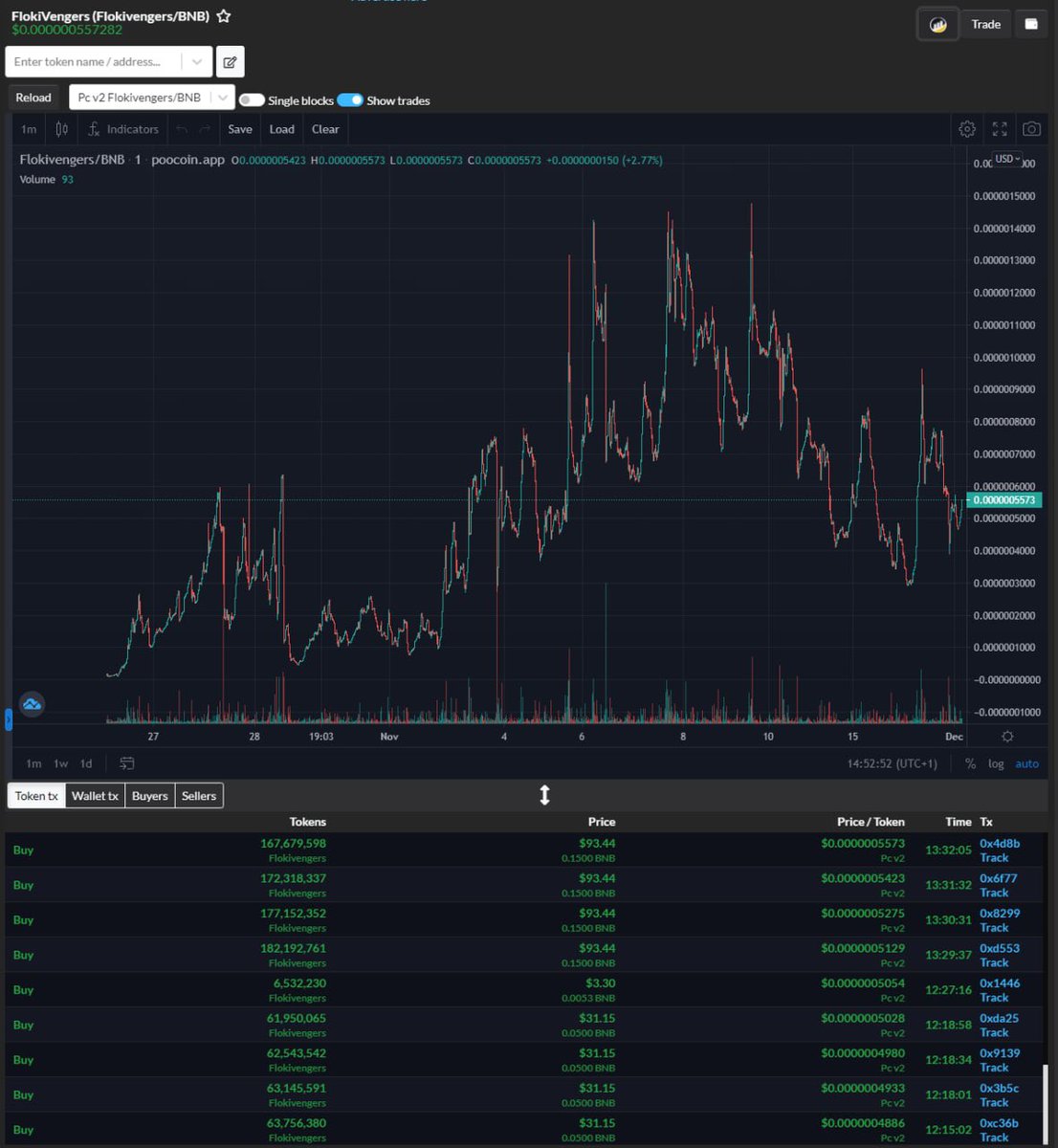
Task: Open transaction link 0x9139
Action: pyautogui.click(x=1000, y=1052)
